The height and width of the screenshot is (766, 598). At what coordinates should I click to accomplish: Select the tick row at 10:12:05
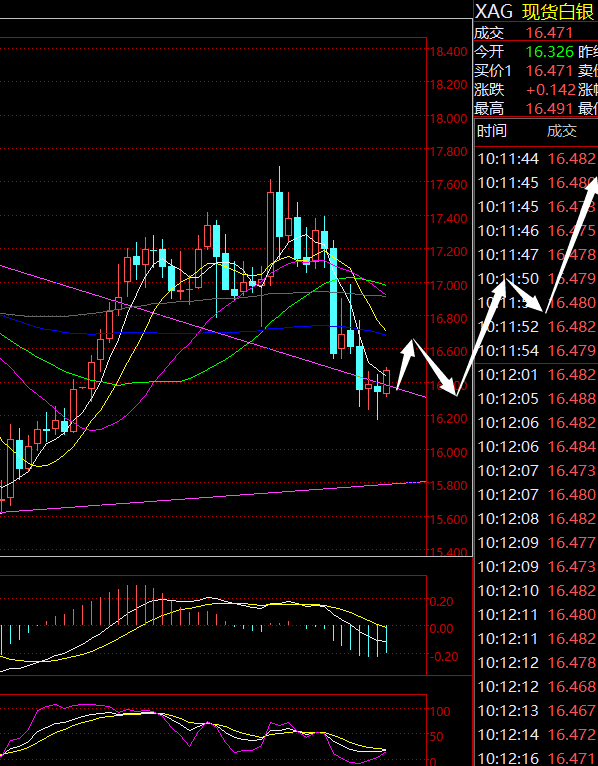[x=536, y=398]
